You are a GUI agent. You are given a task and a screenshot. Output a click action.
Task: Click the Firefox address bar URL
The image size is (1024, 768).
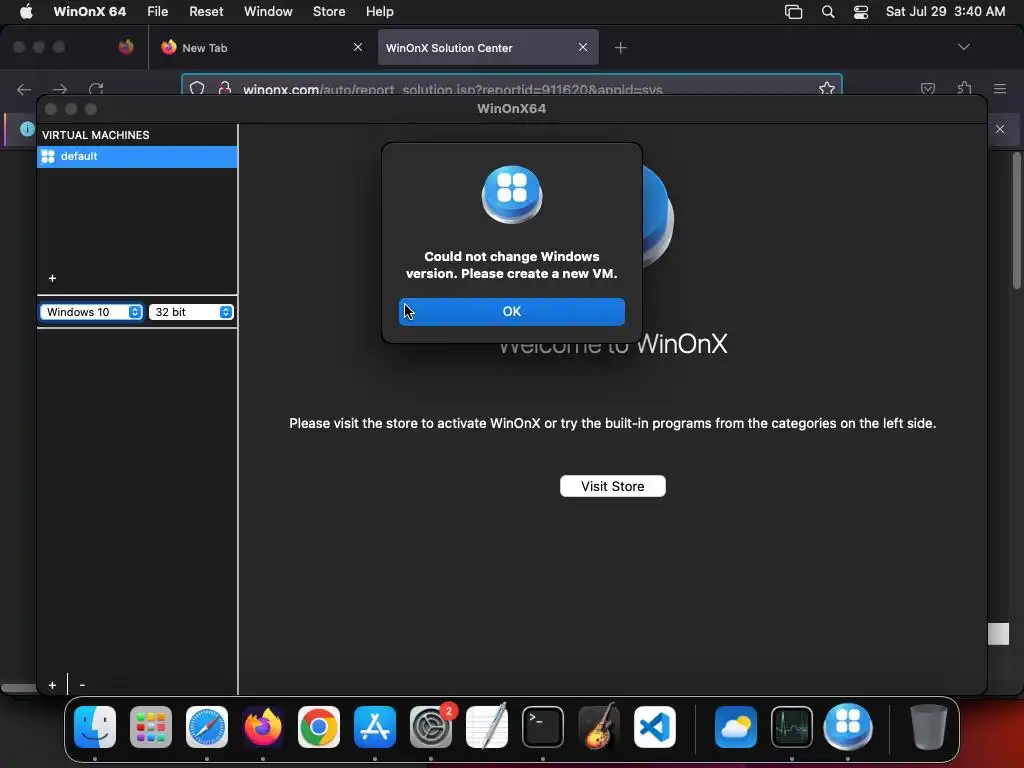(x=453, y=89)
